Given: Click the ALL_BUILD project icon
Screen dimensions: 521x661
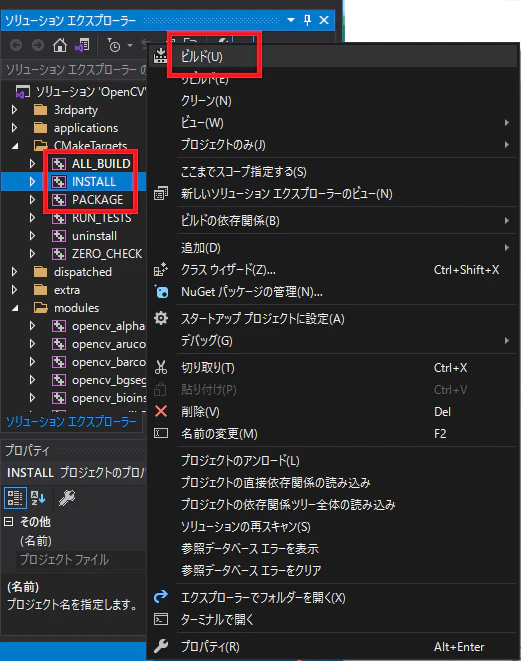Looking at the screenshot, I should coord(59,164).
